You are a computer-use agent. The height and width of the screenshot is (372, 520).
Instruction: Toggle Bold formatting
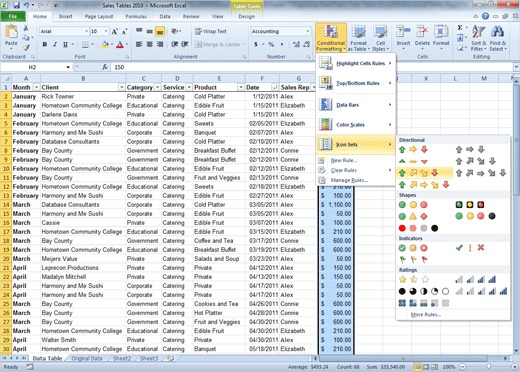[45, 44]
